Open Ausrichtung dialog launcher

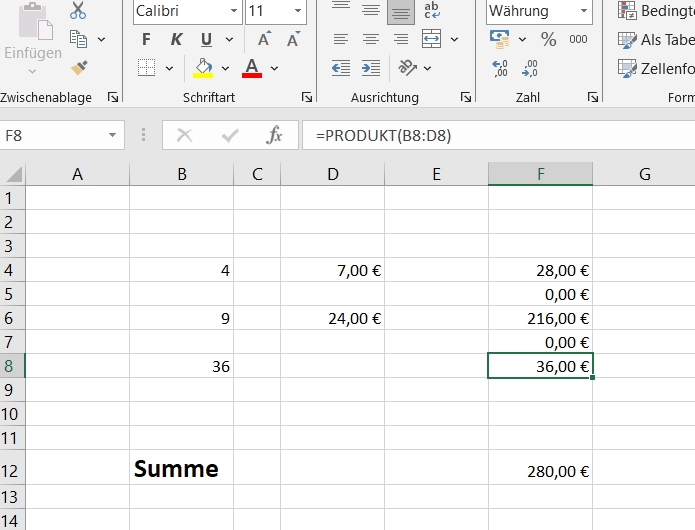(465, 97)
